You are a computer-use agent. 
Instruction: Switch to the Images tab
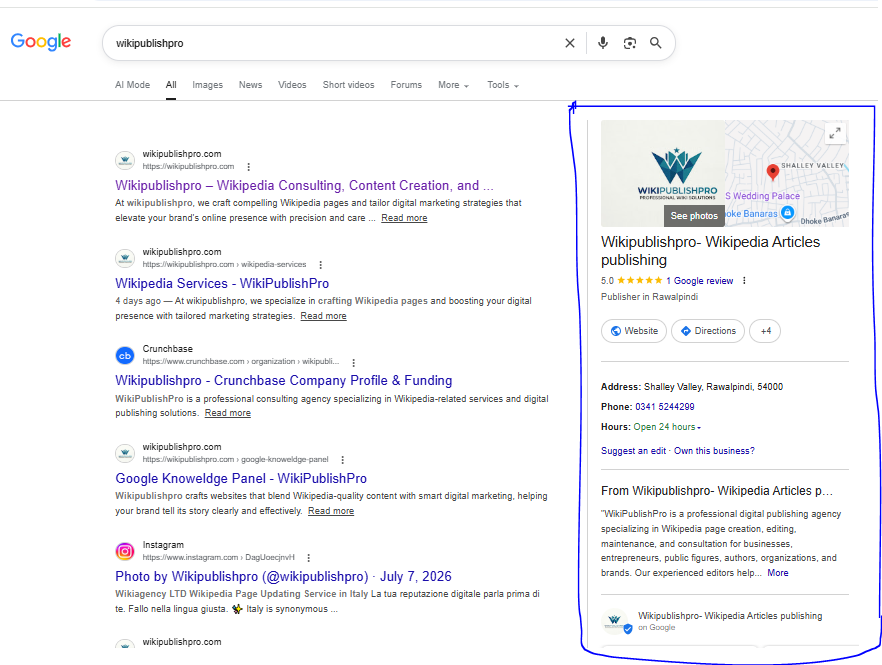[x=208, y=85]
